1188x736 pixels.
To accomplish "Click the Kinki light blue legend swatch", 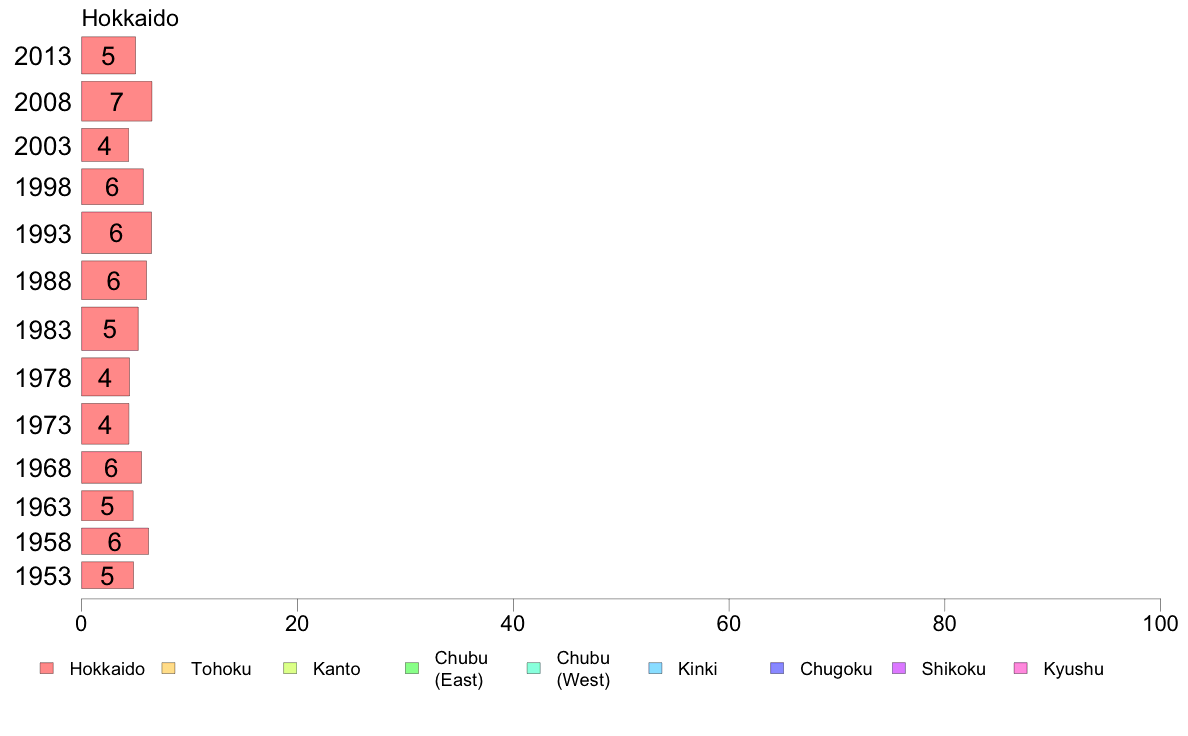I will tap(655, 668).
